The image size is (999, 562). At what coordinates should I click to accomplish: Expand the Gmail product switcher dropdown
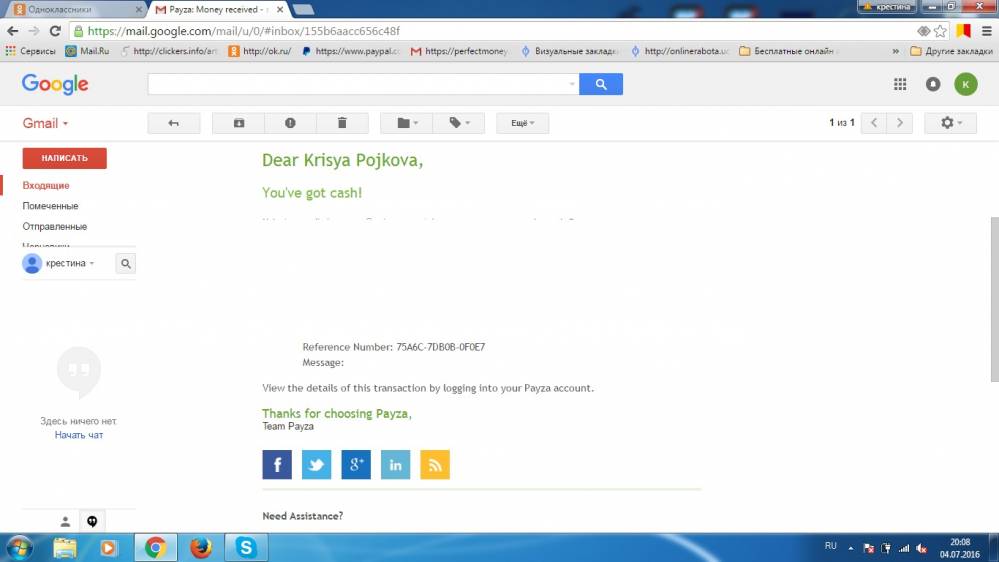pos(45,123)
